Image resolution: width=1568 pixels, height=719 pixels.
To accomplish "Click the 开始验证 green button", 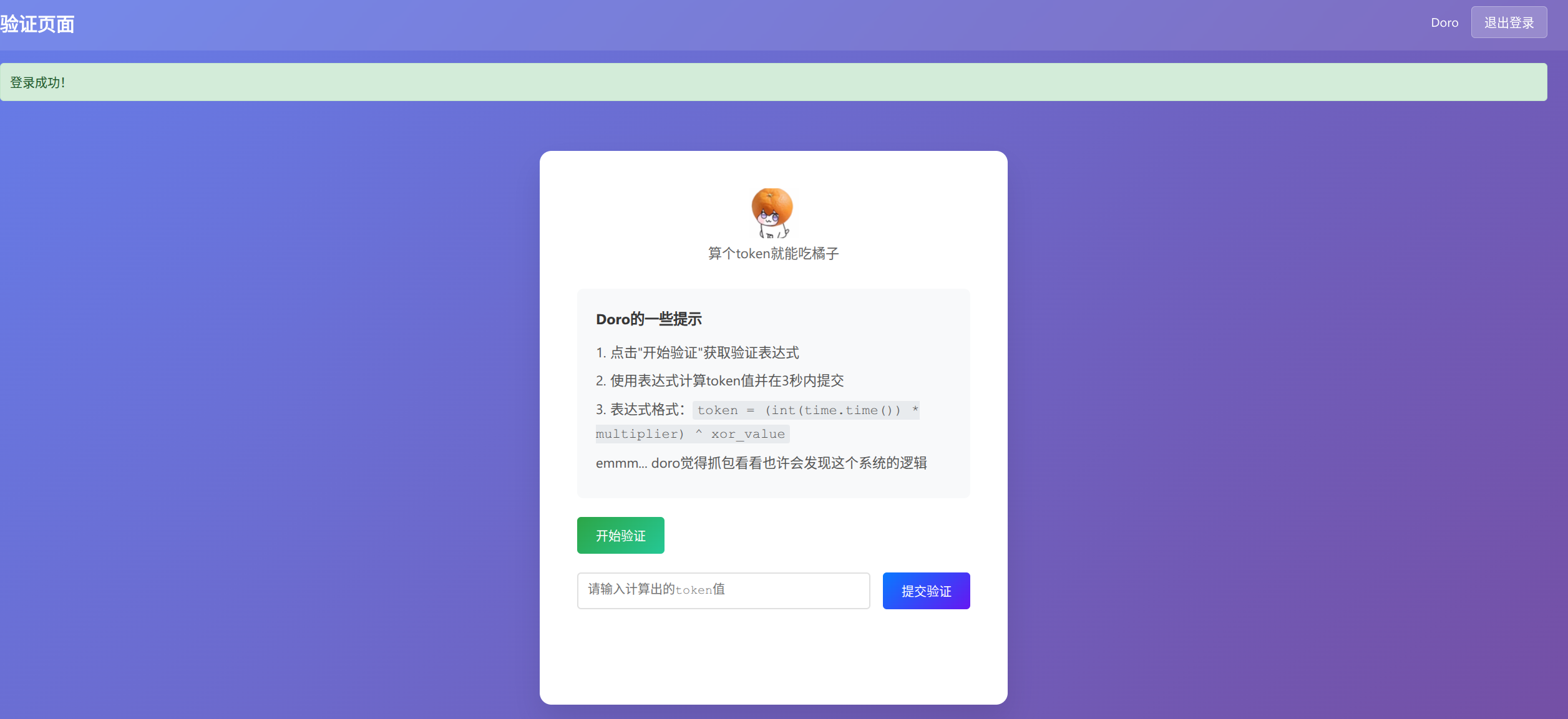I will 620,536.
